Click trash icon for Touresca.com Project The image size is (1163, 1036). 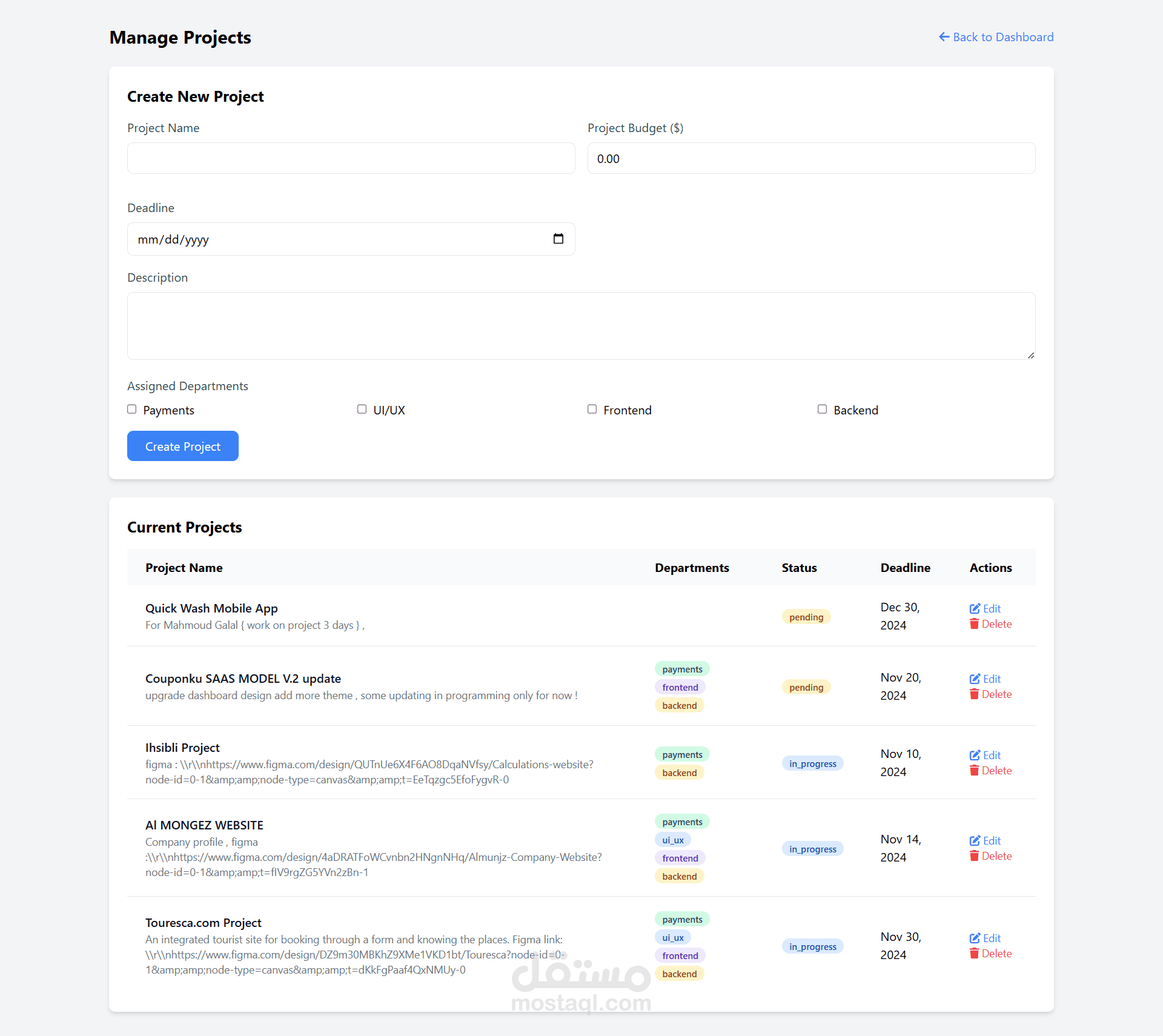pos(974,954)
